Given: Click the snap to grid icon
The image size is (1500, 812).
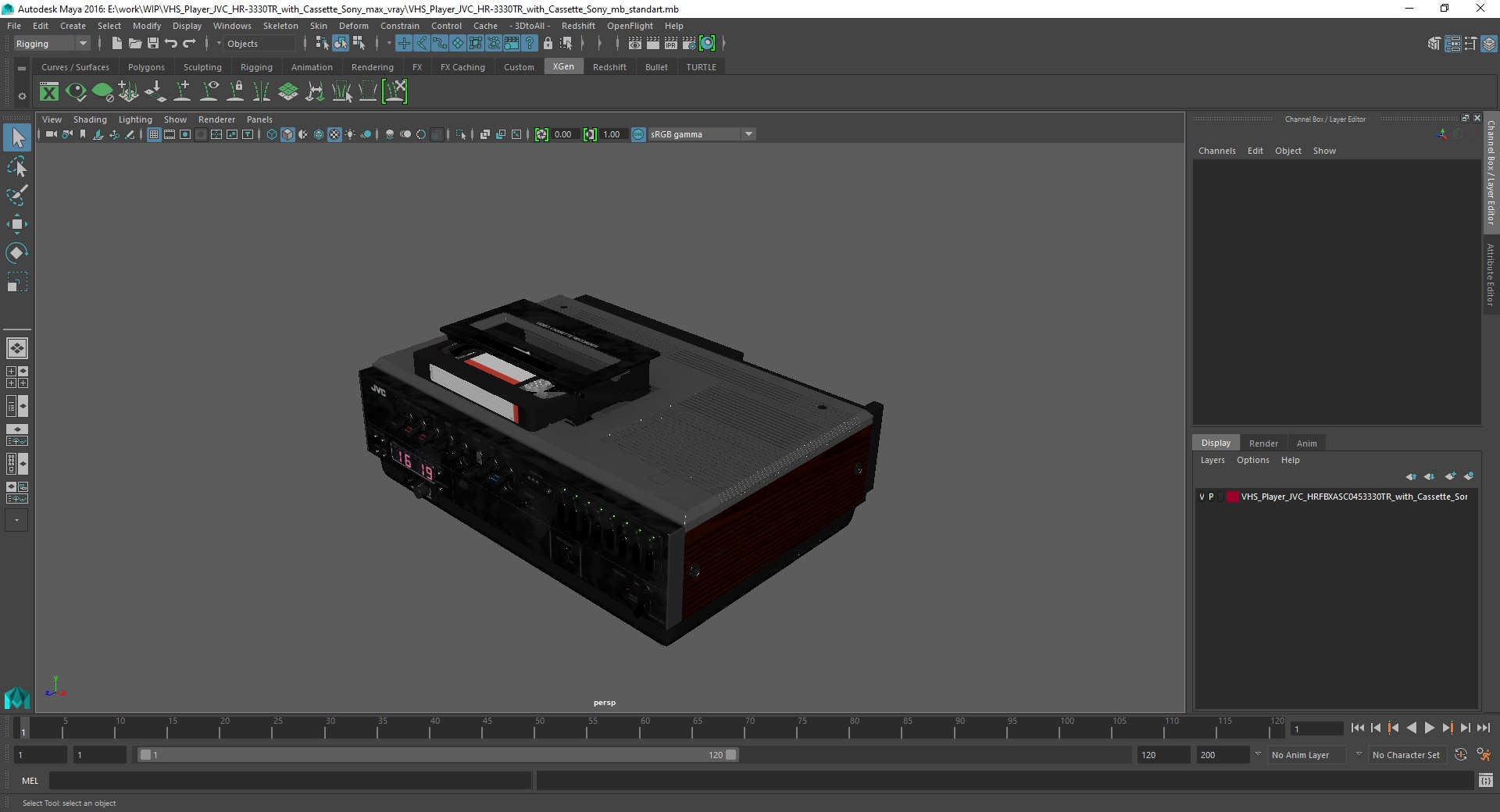Looking at the screenshot, I should click(x=404, y=44).
